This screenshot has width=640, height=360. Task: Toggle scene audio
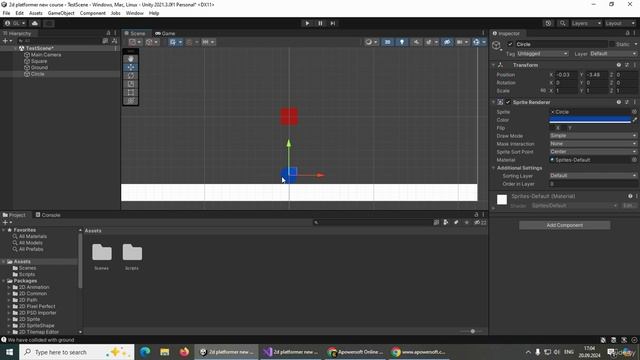pos(416,42)
